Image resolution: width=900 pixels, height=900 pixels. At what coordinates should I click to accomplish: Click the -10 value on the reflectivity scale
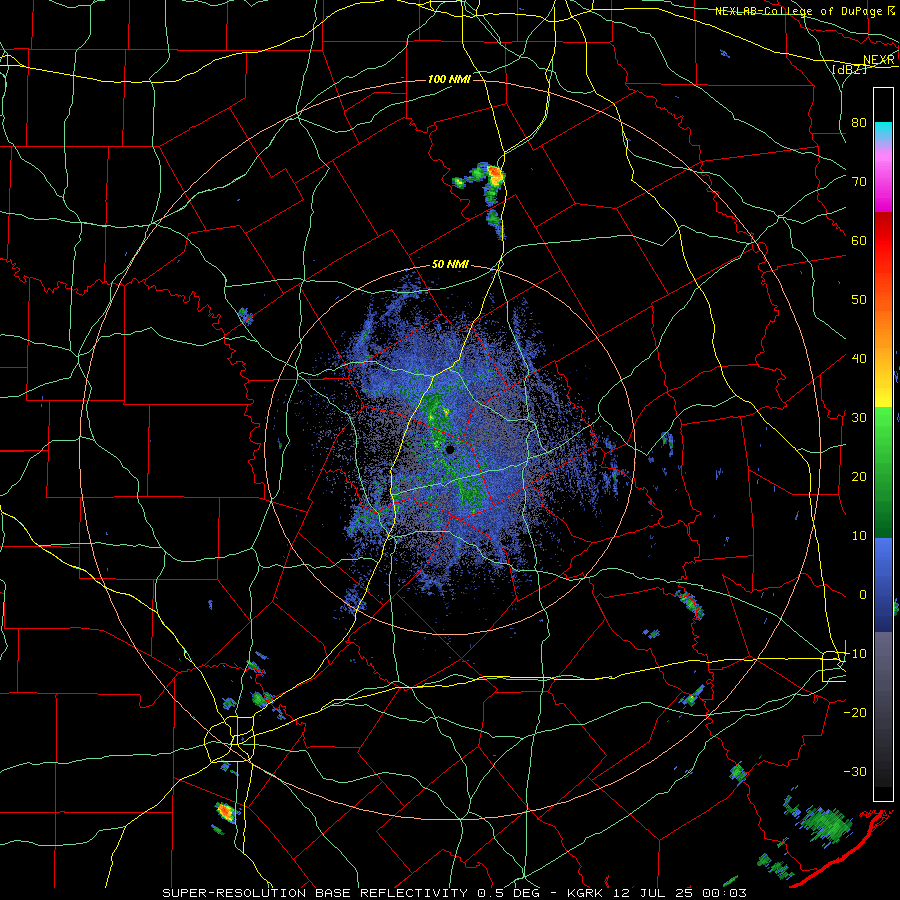855,654
